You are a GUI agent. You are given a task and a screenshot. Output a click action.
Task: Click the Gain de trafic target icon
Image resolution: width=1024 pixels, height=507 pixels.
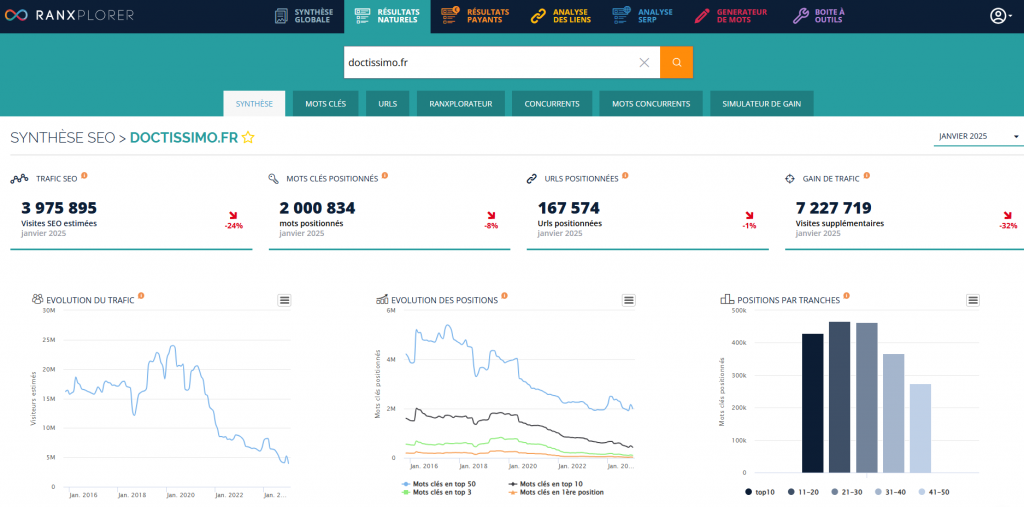tap(790, 178)
